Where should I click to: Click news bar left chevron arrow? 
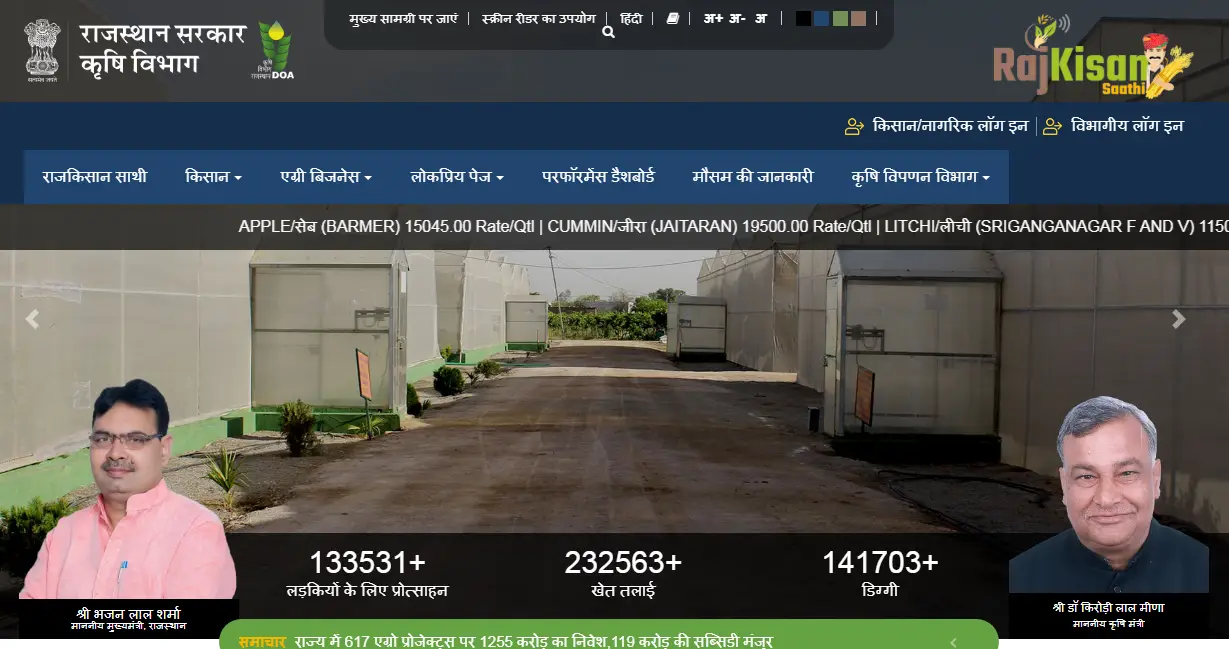click(953, 642)
